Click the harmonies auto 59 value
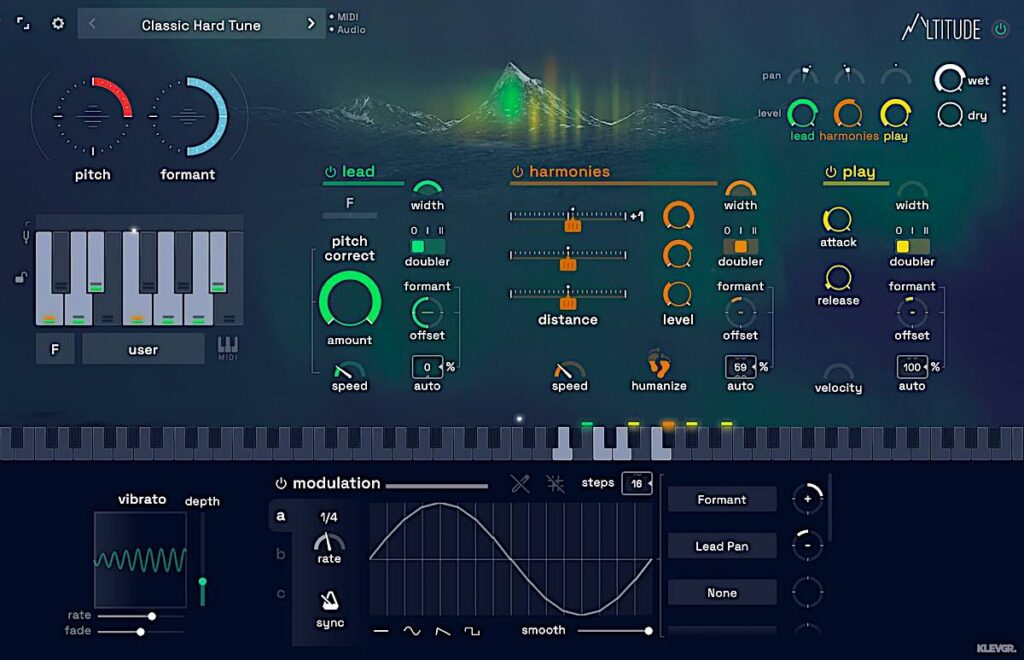Screen dimensions: 1024x660 coord(740,367)
